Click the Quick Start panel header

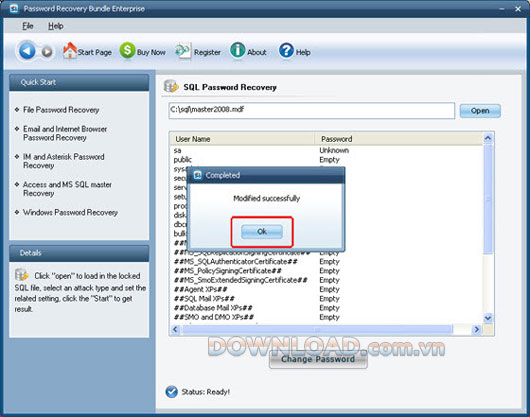79,82
